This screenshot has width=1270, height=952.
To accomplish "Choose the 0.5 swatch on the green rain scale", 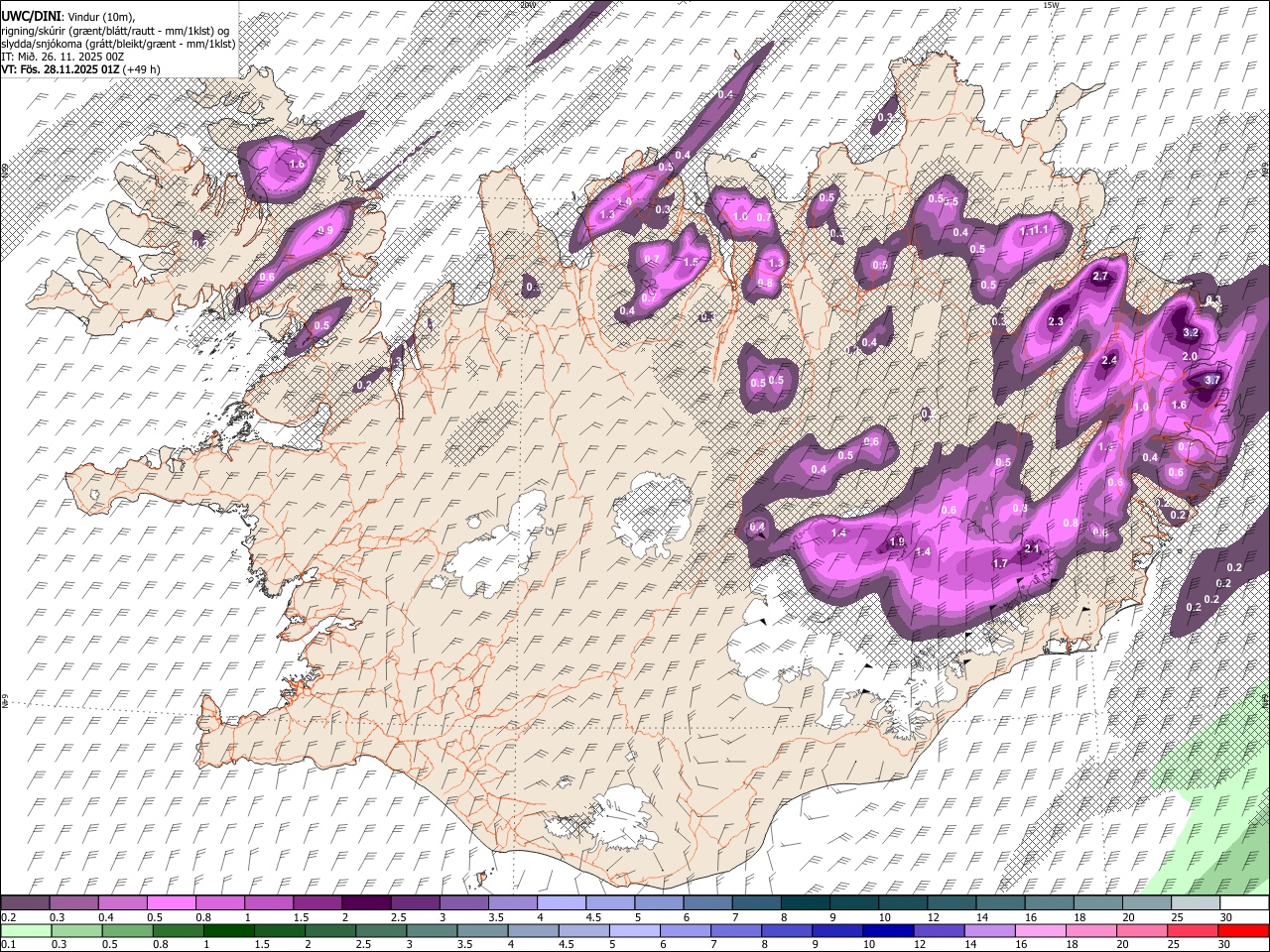I will coord(127,930).
